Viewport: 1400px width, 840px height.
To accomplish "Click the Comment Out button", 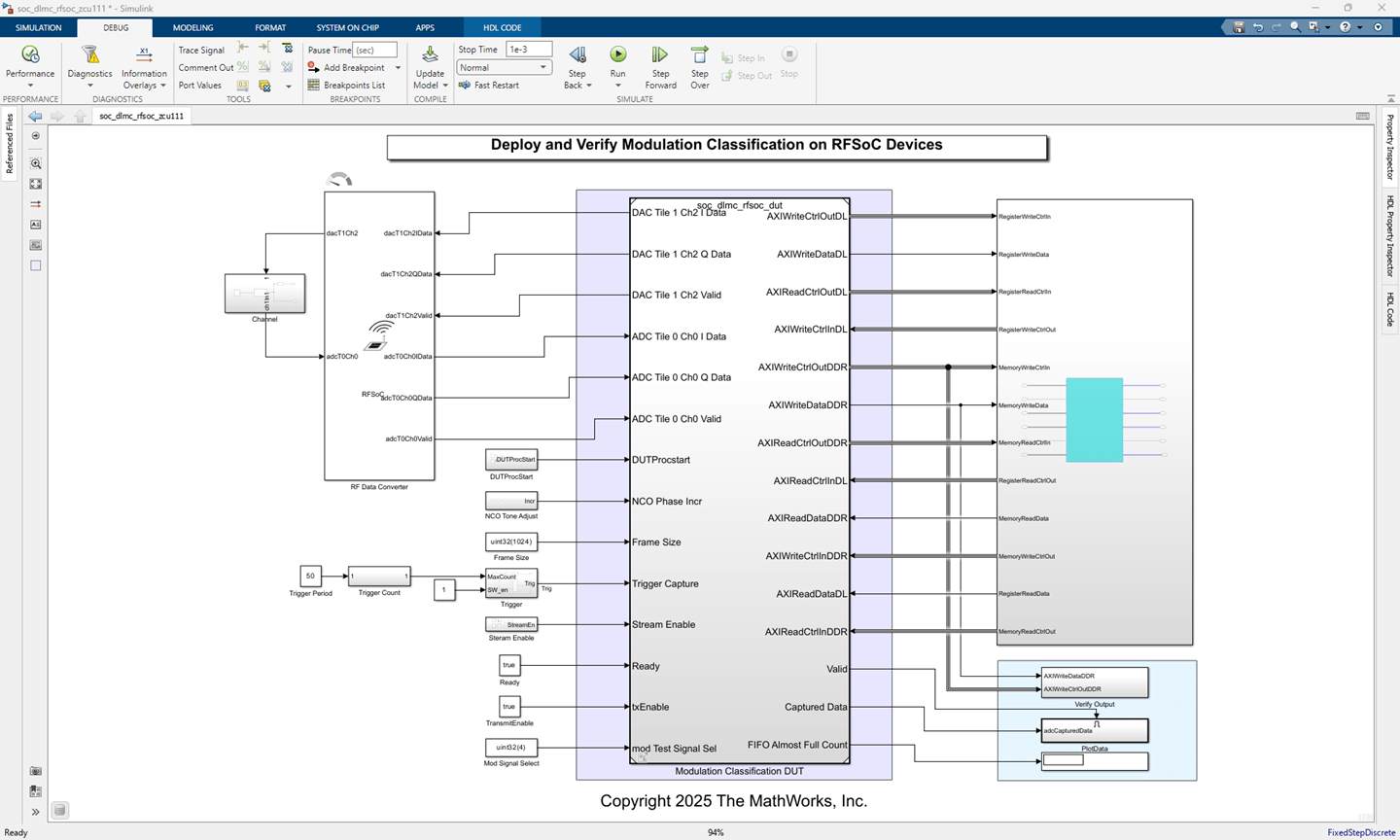I will (x=205, y=68).
